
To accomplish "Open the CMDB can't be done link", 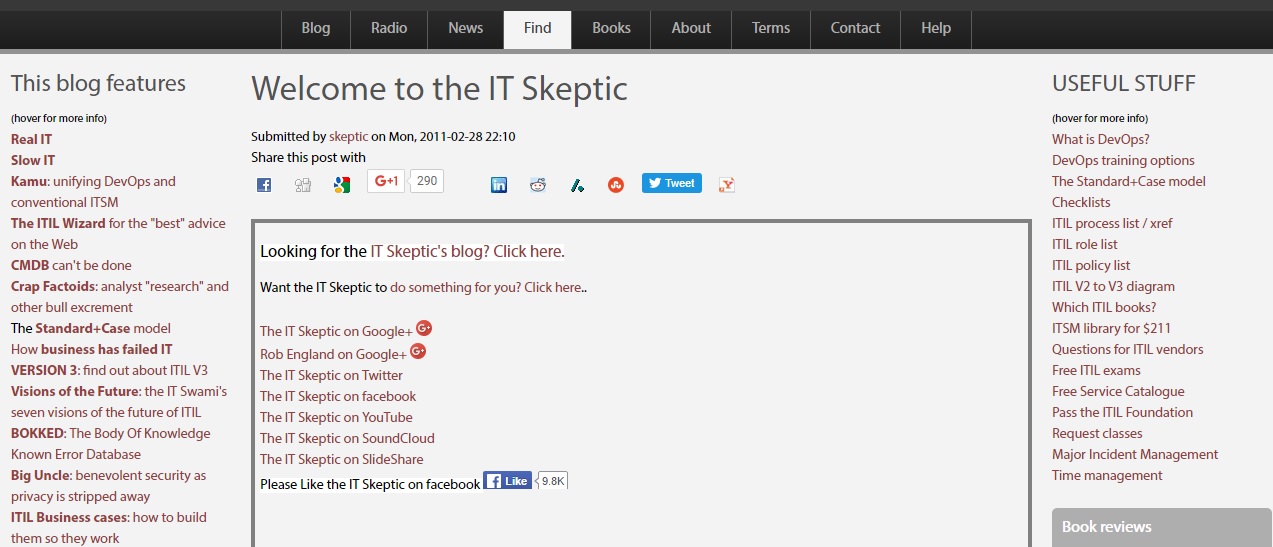I will [71, 265].
